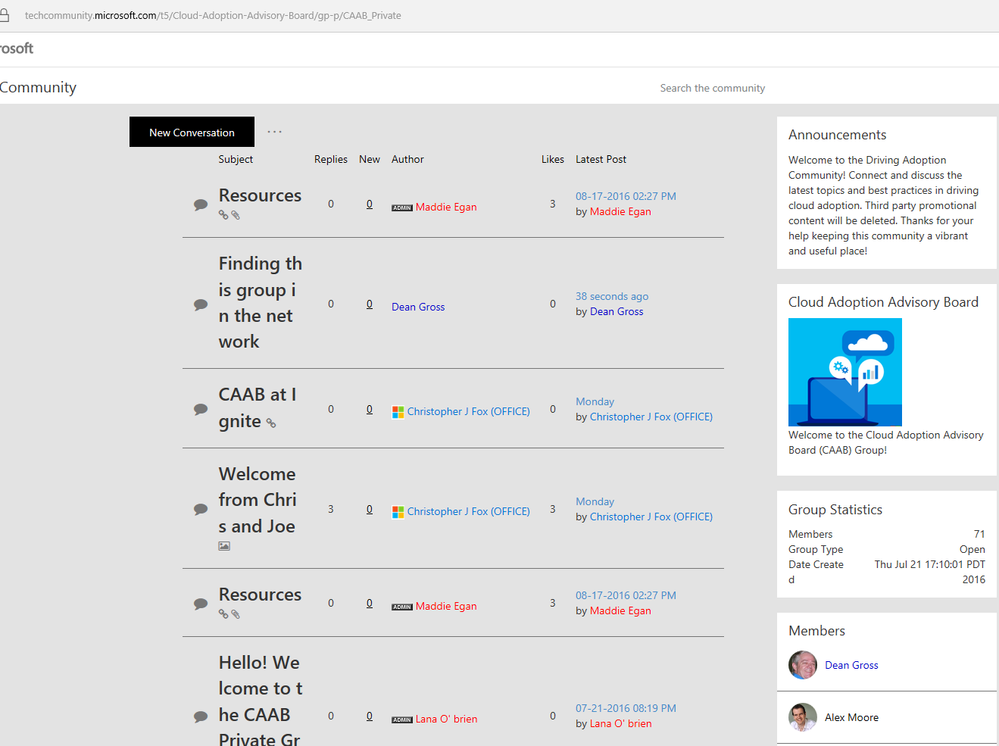Click Lana O' brien in the Author column
Image resolution: width=999 pixels, height=746 pixels.
click(446, 719)
